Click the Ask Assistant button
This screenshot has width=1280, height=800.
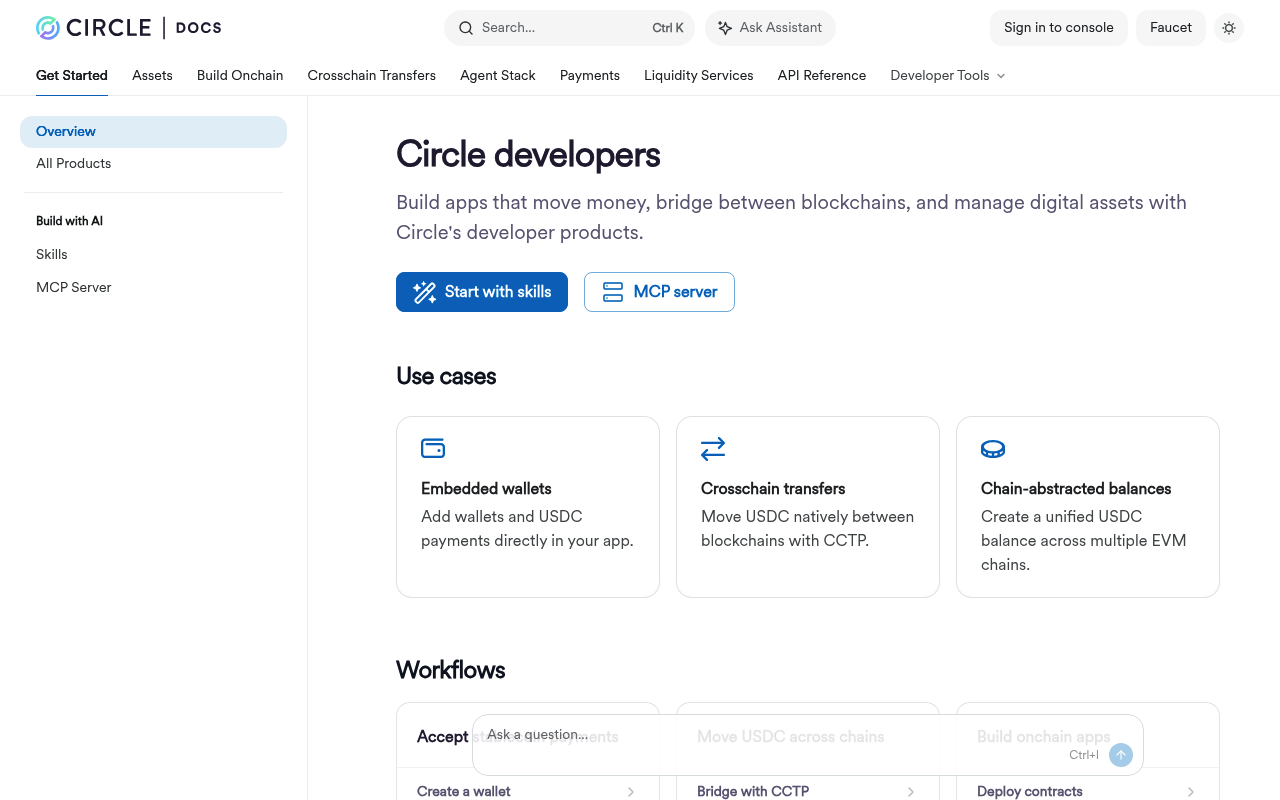click(x=770, y=28)
